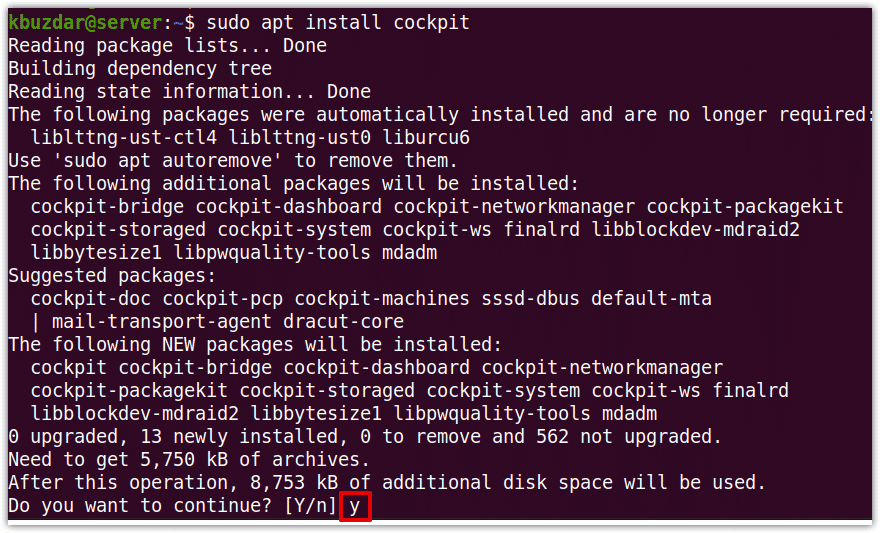This screenshot has height=533, width=880.
Task: Click the 'mdadm' package in the NEW packages list
Action: click(629, 413)
